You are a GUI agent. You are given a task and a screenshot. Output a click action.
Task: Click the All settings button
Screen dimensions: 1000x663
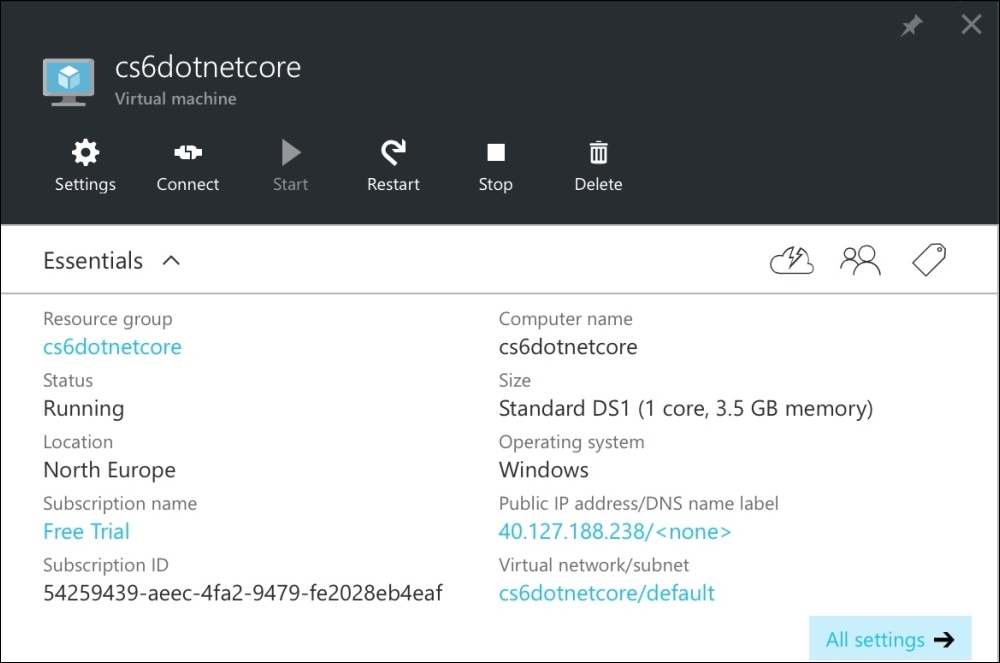click(x=890, y=639)
